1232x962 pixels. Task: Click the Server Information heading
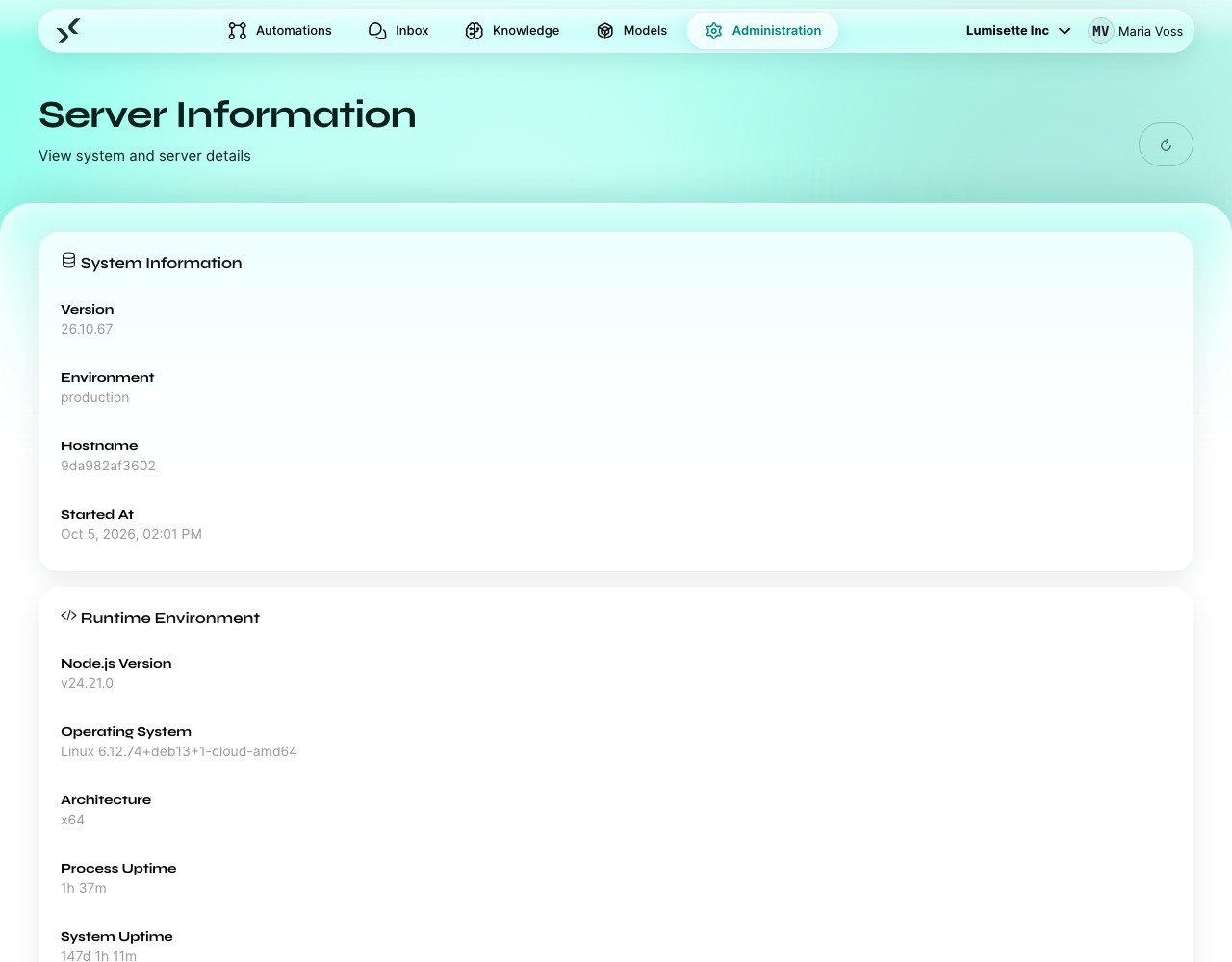point(227,114)
